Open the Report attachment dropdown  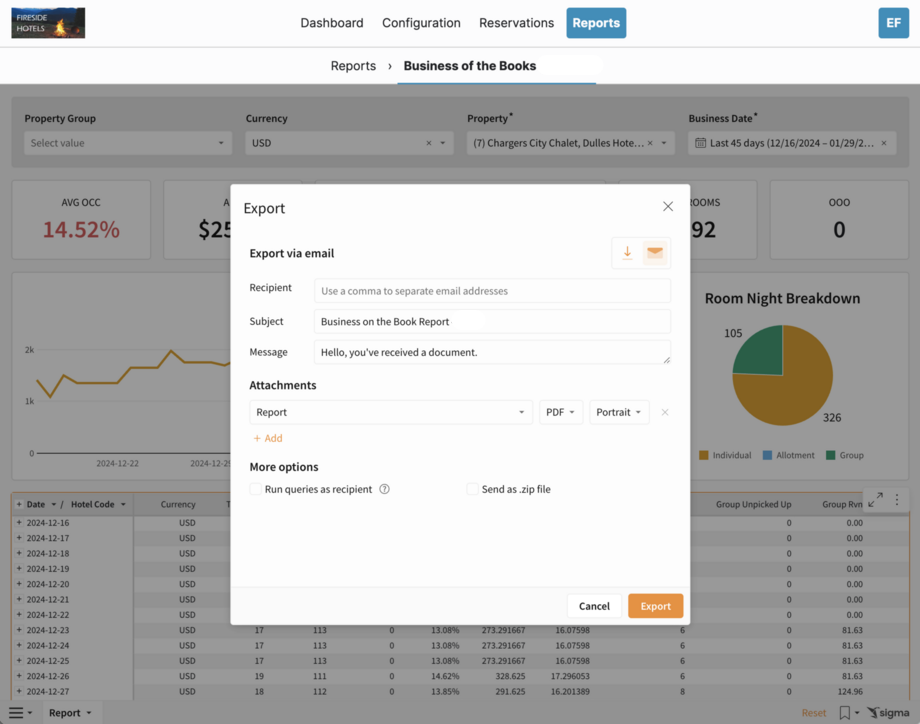pos(391,412)
